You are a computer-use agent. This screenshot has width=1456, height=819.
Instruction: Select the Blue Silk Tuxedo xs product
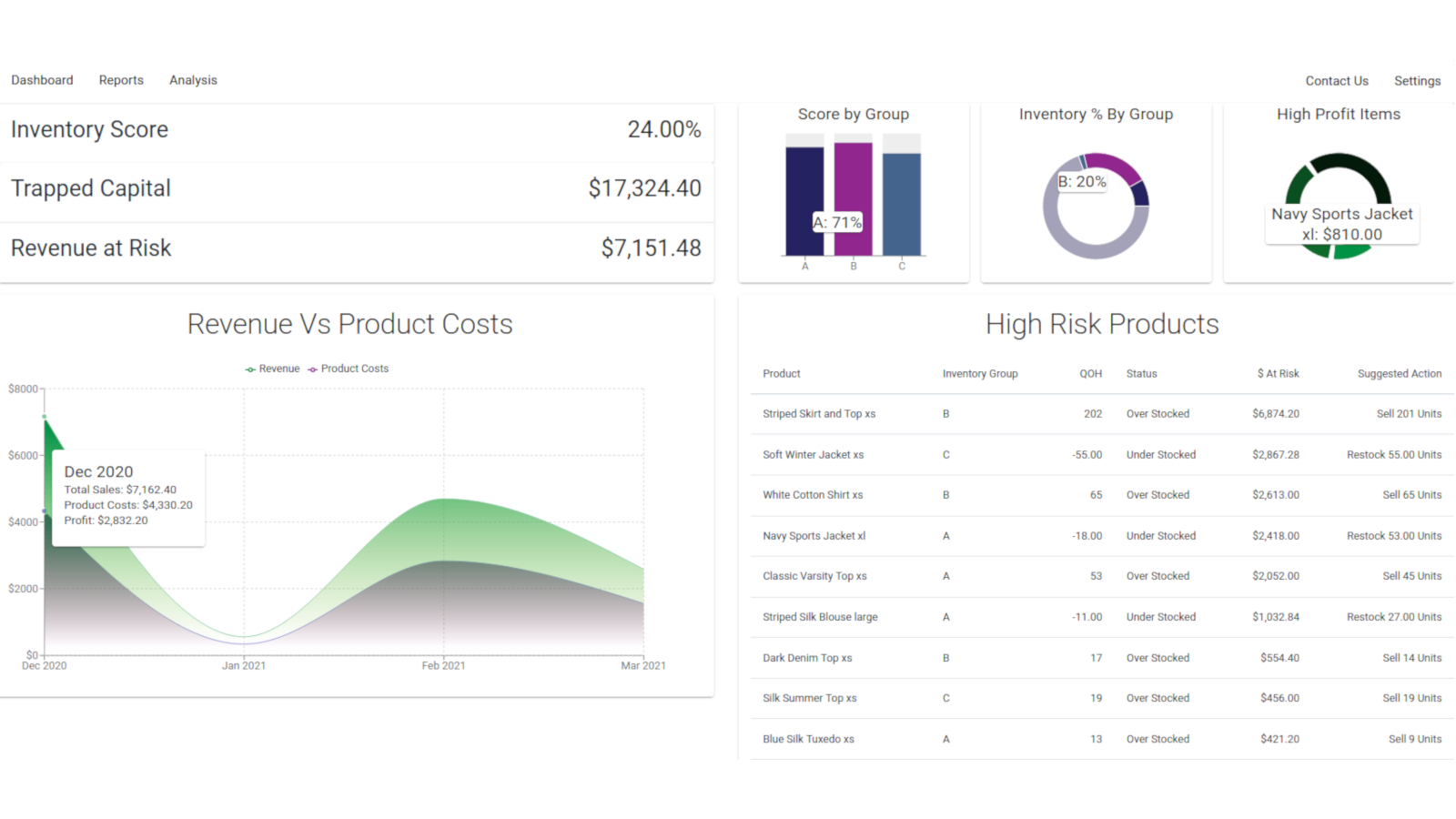pyautogui.click(x=808, y=739)
